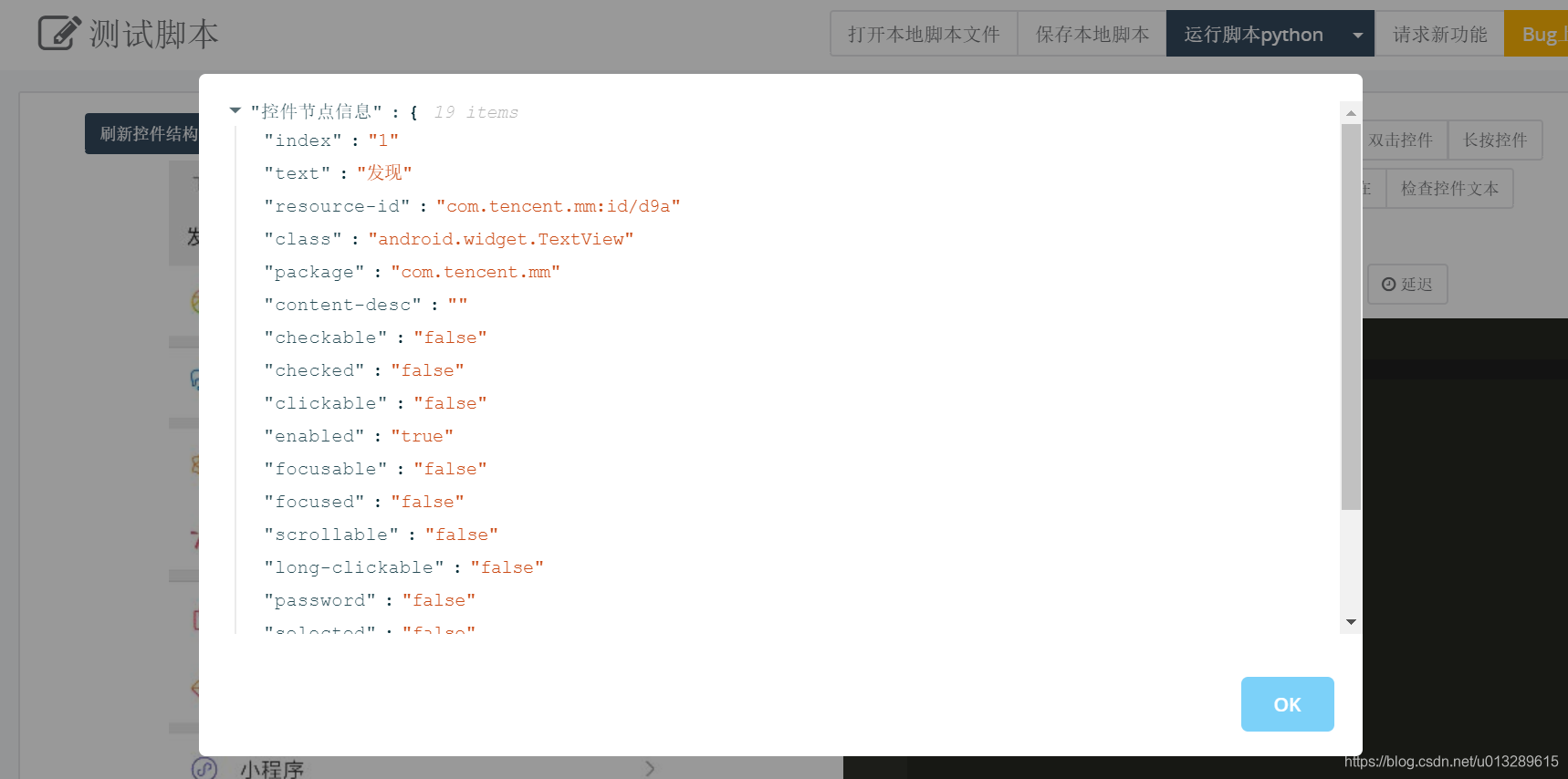Run script with 运行脚本python
Viewport: 1568px width, 779px height.
click(1254, 35)
